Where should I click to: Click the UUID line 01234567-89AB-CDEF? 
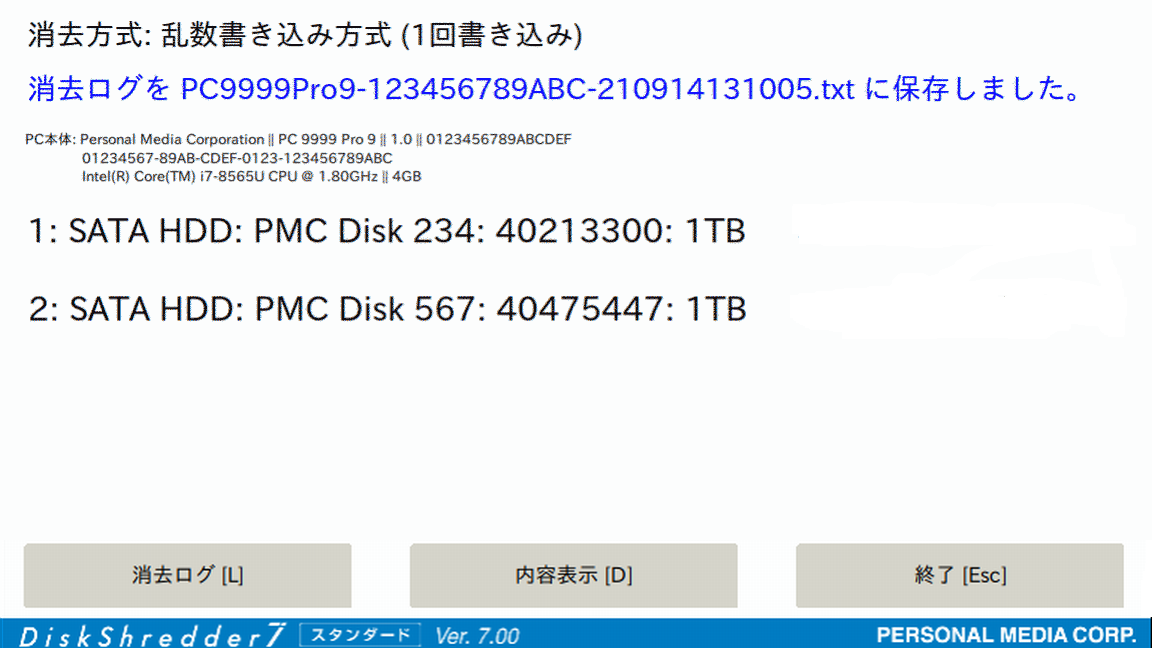237,158
